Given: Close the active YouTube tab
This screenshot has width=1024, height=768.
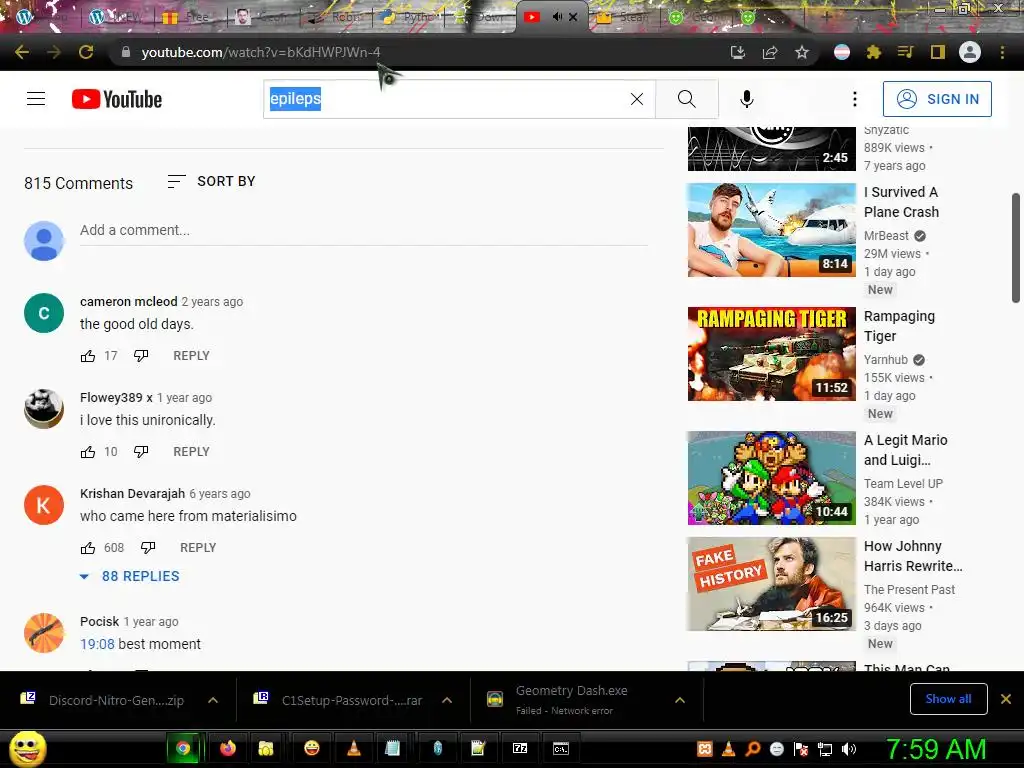Looking at the screenshot, I should click(573, 17).
